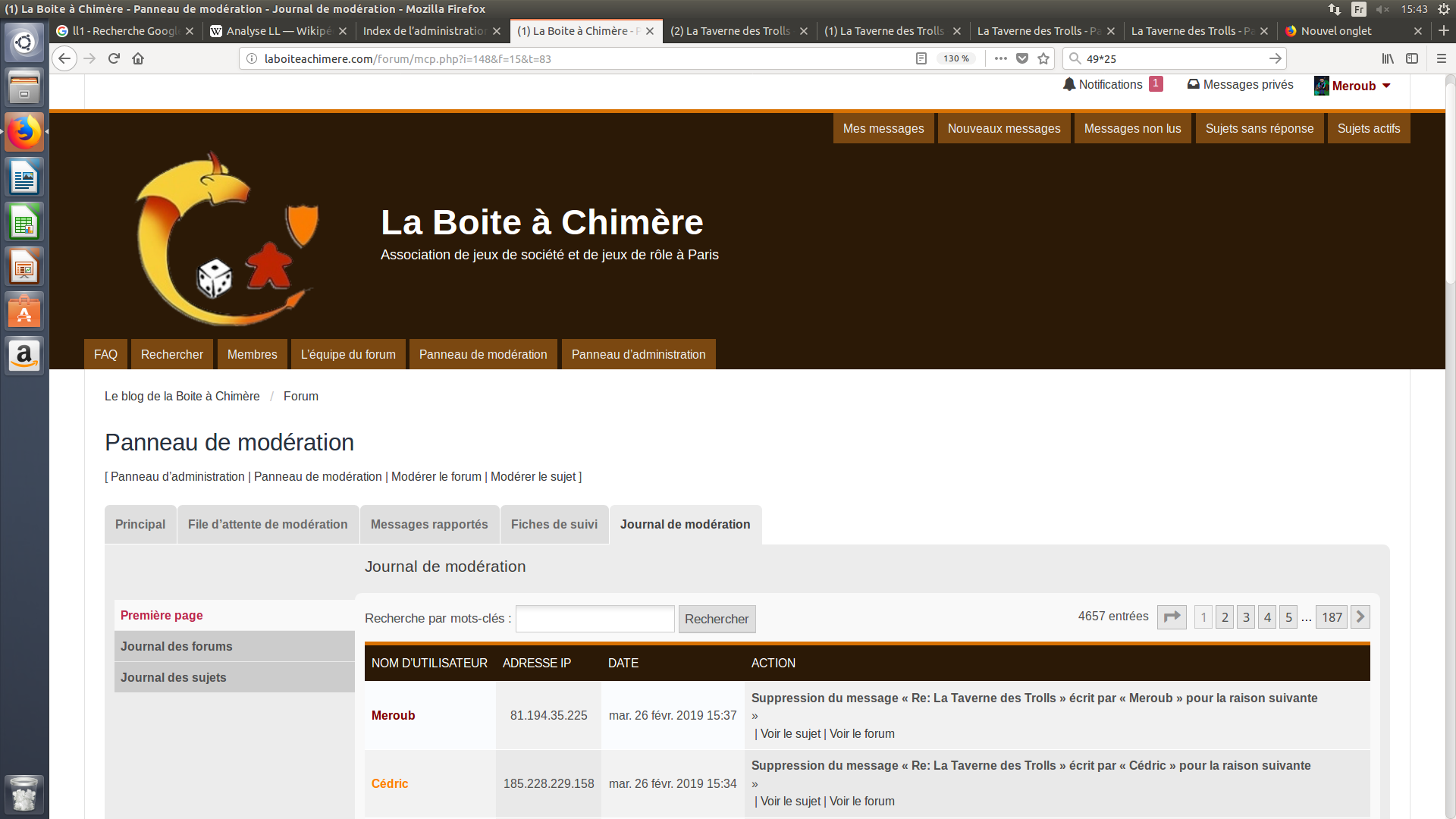Click the mots-clés search input field
Screen dimensions: 1456x819
595,619
